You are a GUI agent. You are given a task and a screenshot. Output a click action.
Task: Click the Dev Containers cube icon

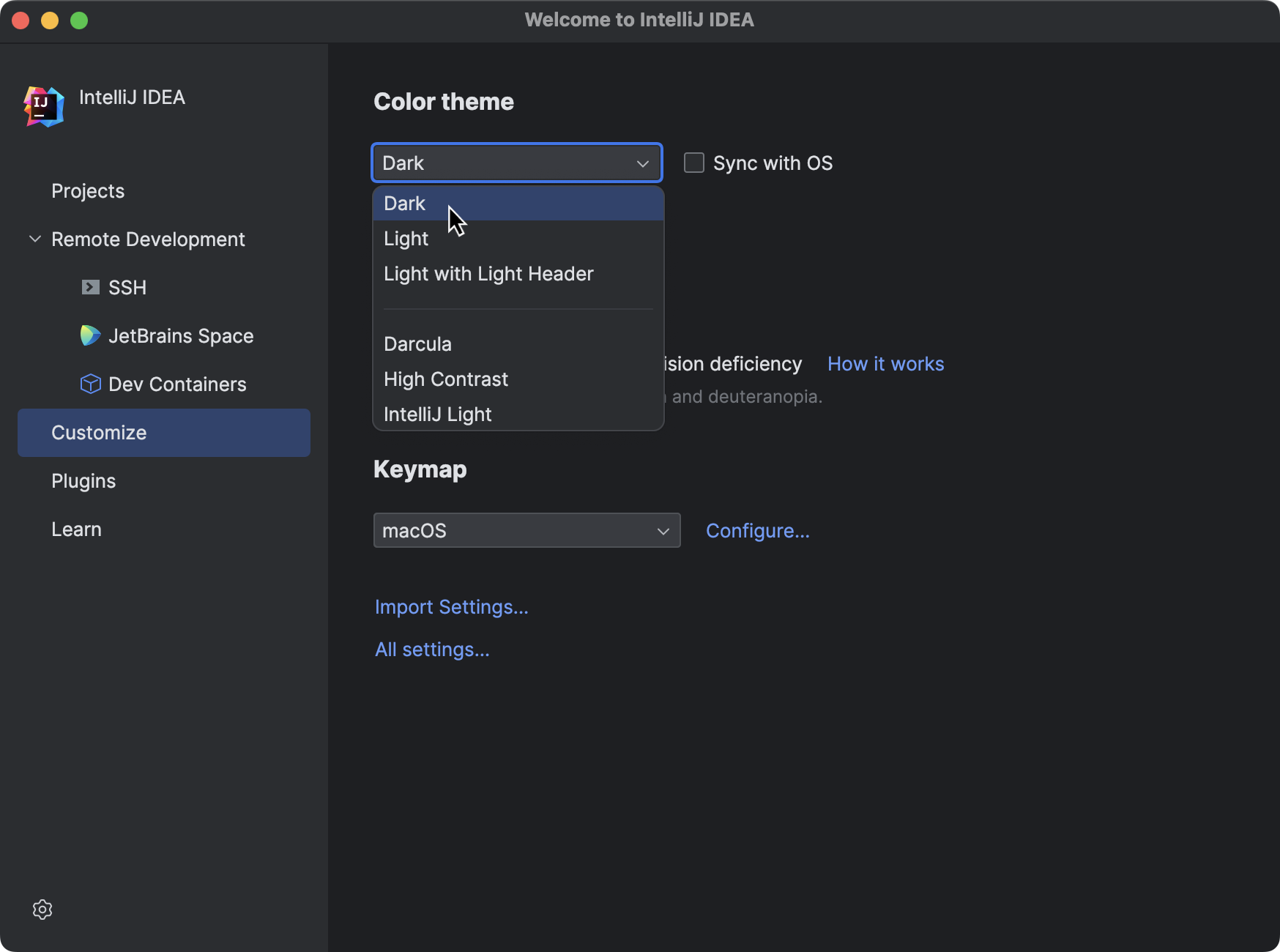[89, 384]
